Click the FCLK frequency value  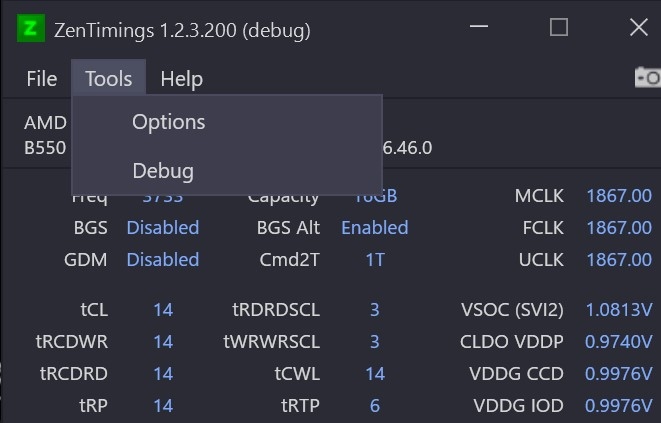tap(619, 228)
